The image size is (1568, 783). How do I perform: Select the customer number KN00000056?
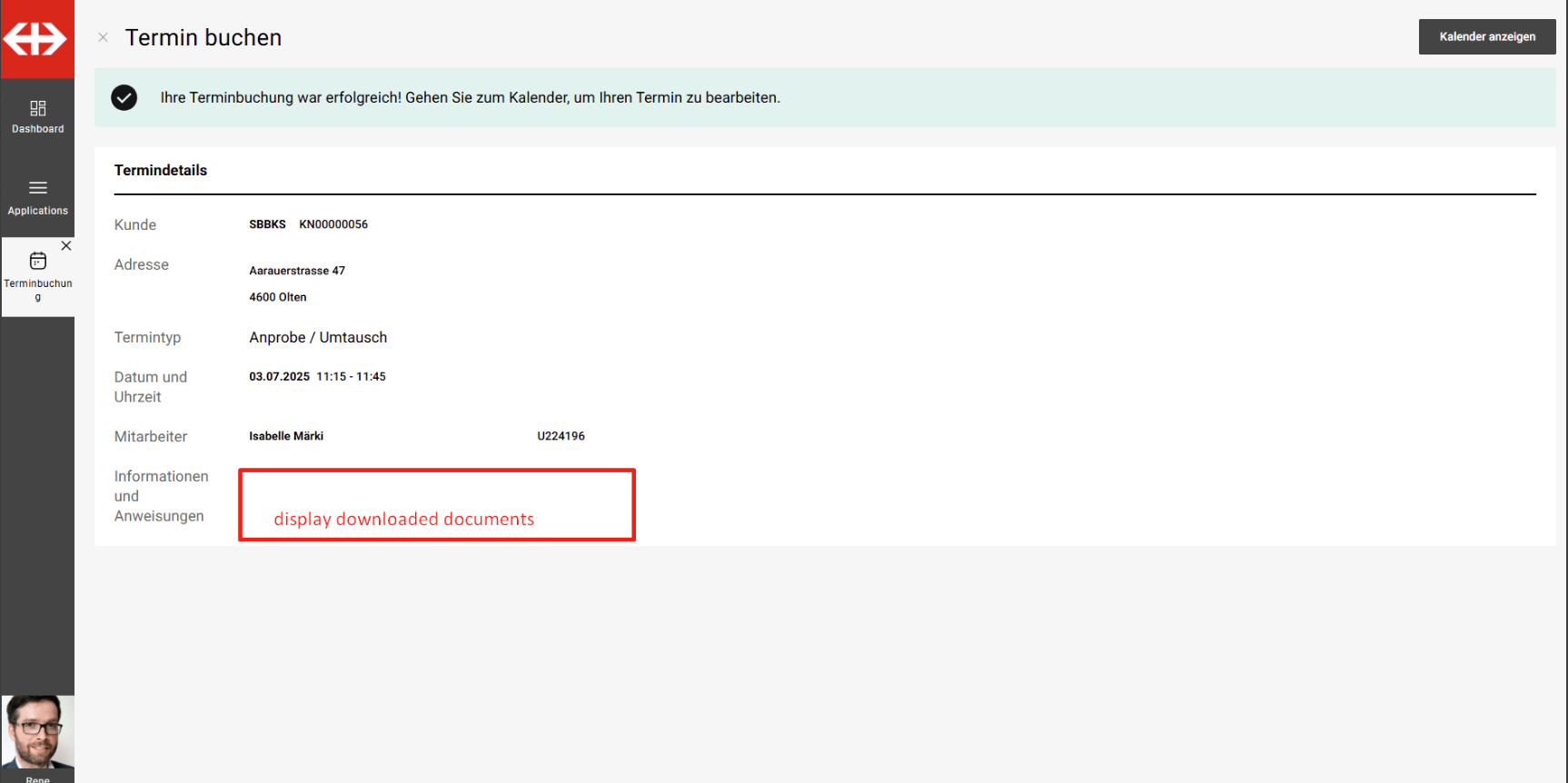coord(333,224)
